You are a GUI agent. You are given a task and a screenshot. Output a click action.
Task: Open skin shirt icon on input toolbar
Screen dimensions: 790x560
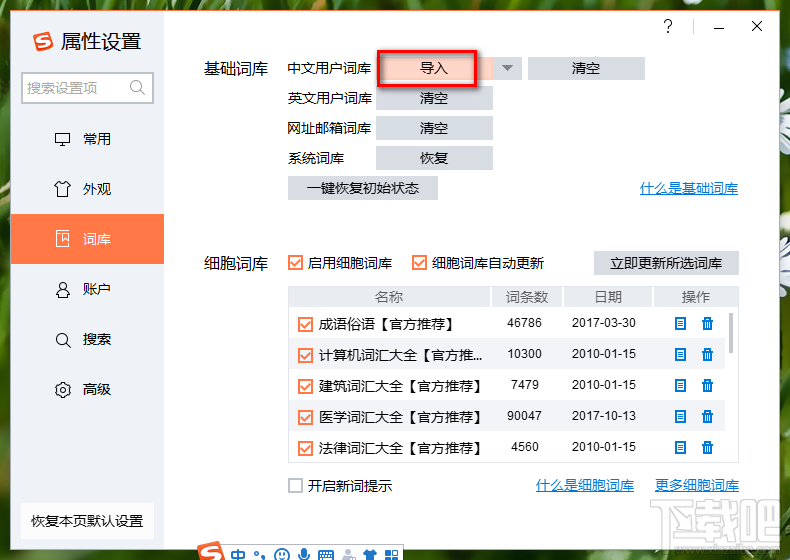(370, 554)
